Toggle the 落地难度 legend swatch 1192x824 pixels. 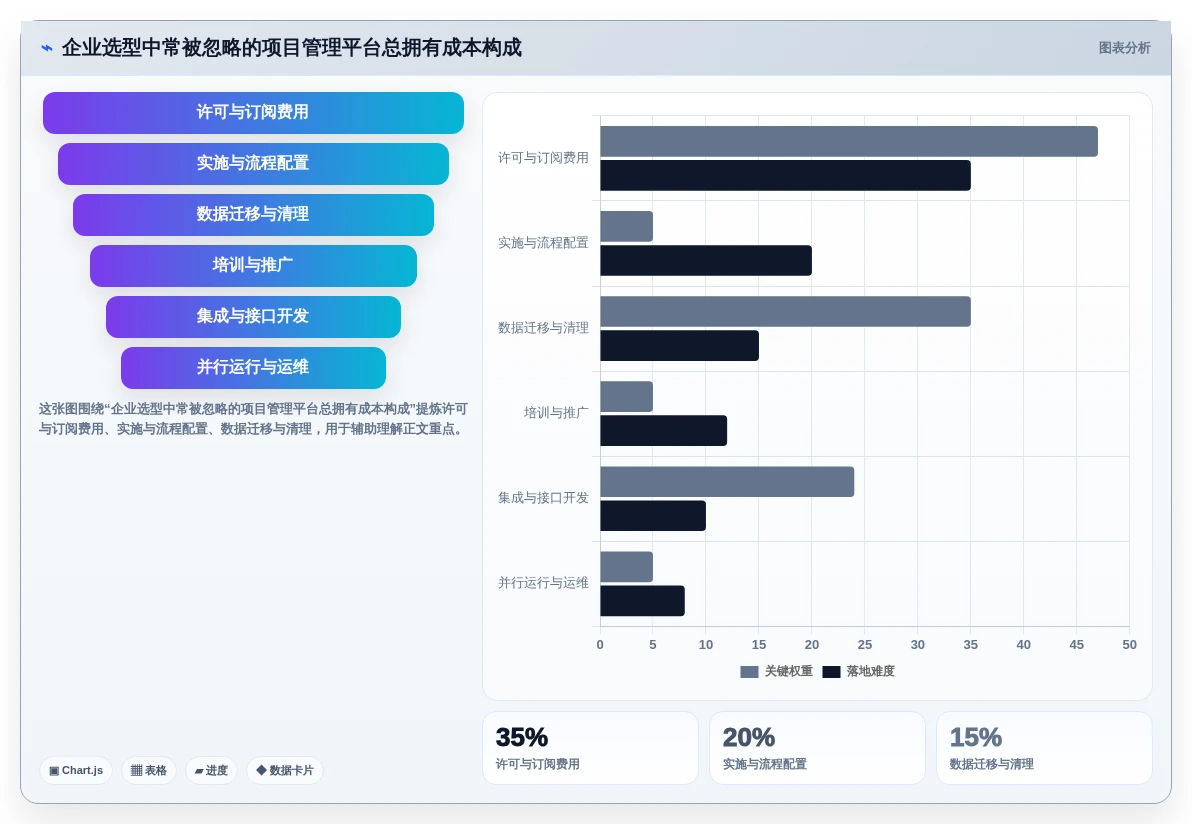831,671
